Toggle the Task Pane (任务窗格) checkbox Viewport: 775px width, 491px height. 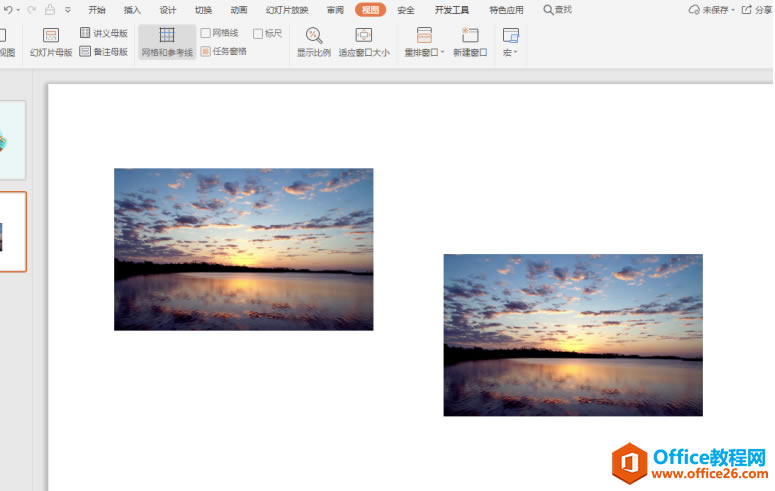pos(206,51)
